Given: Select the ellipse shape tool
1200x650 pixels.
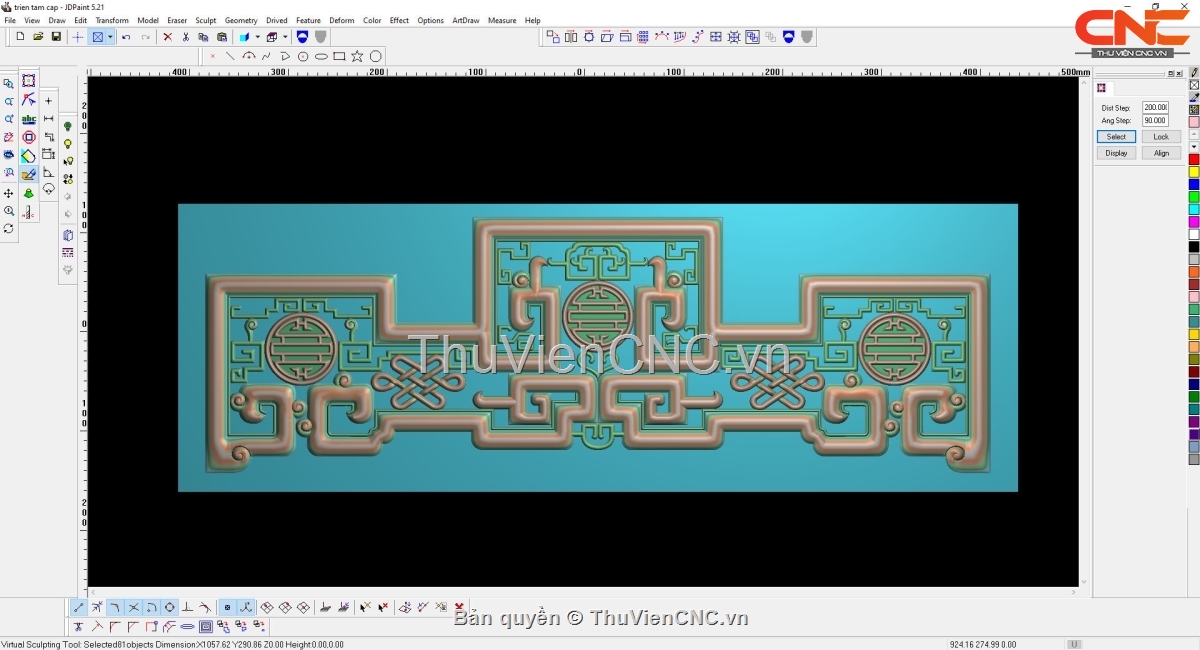Looking at the screenshot, I should pos(321,56).
